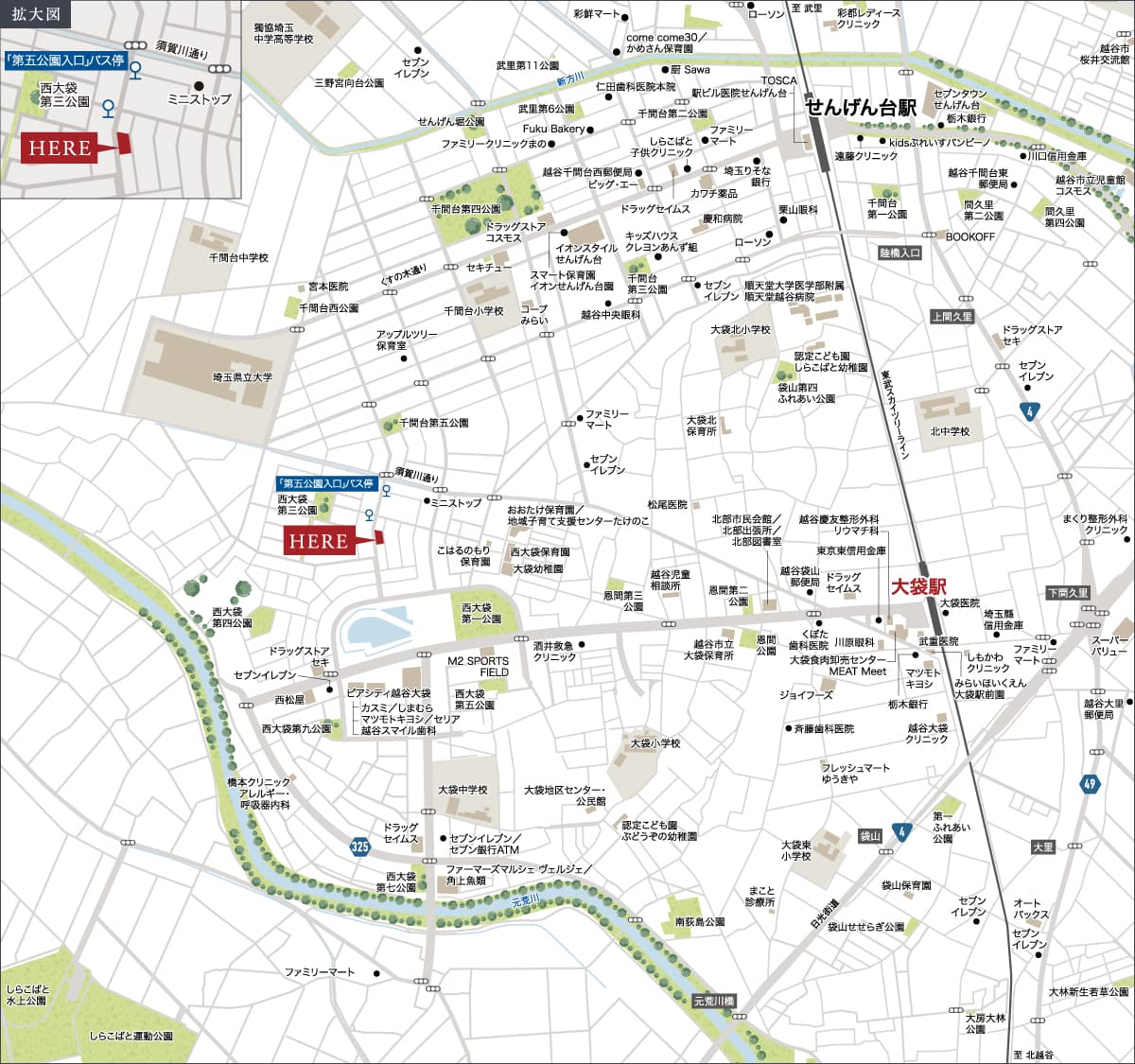This screenshot has height=1064, width=1135.
Task: Click the 陸橋入口 intersection label
Action: tap(899, 253)
